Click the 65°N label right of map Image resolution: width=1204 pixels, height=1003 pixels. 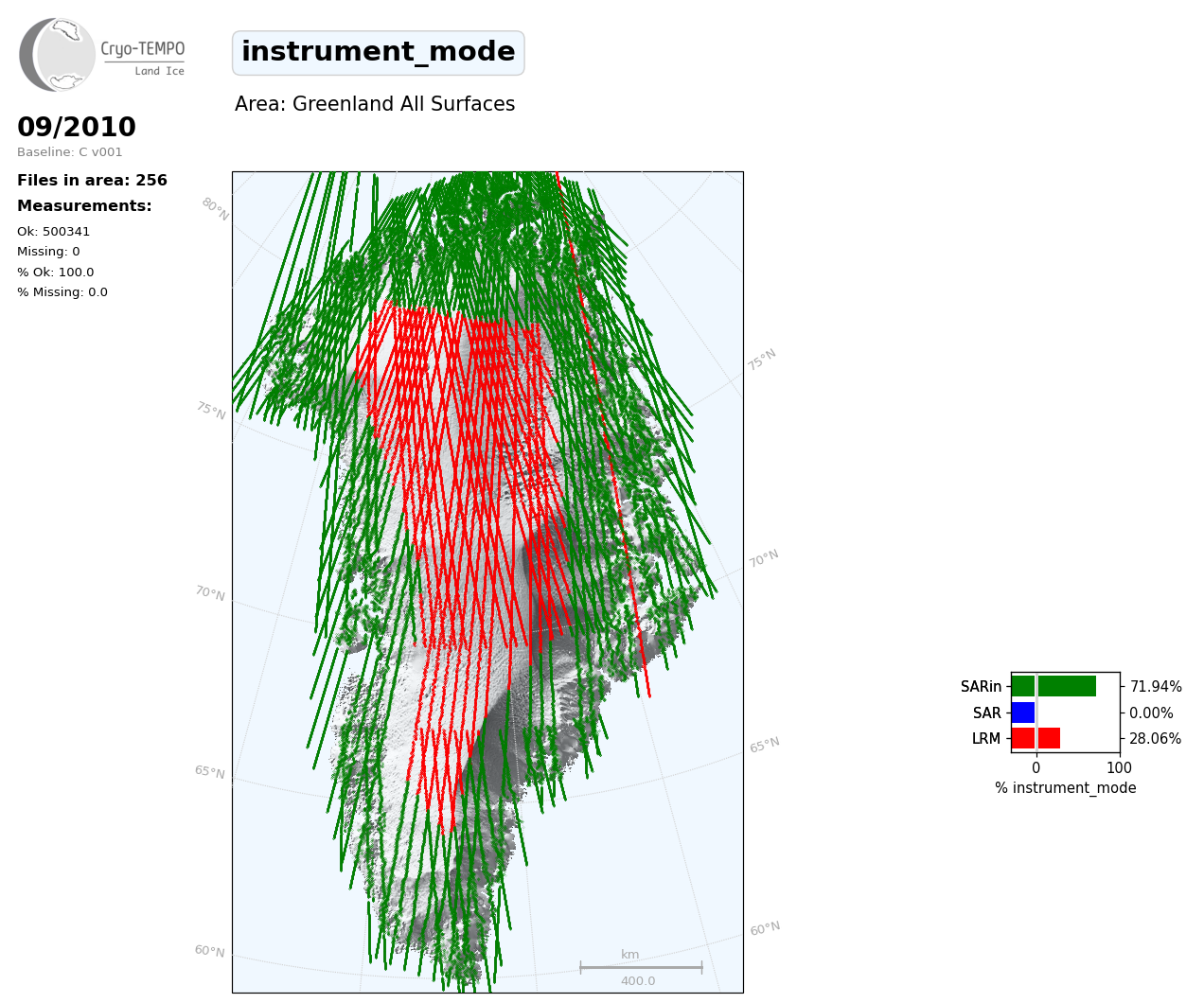coord(765,745)
